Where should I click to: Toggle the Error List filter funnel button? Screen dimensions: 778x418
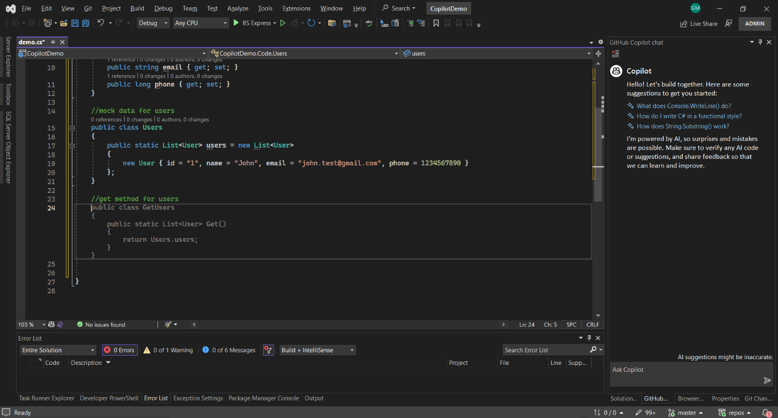tap(268, 350)
